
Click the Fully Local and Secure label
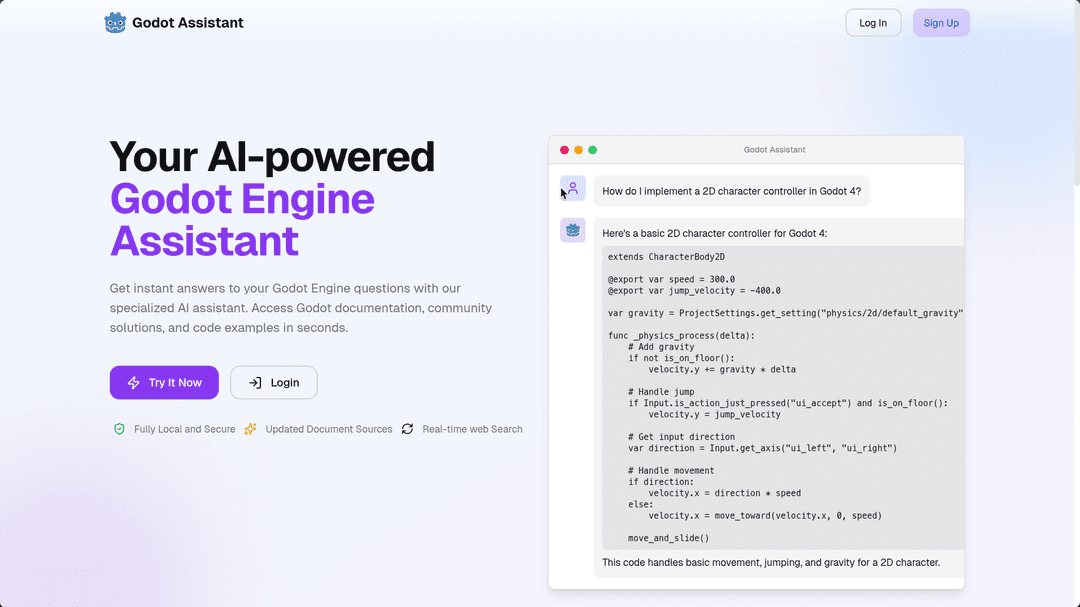click(184, 429)
